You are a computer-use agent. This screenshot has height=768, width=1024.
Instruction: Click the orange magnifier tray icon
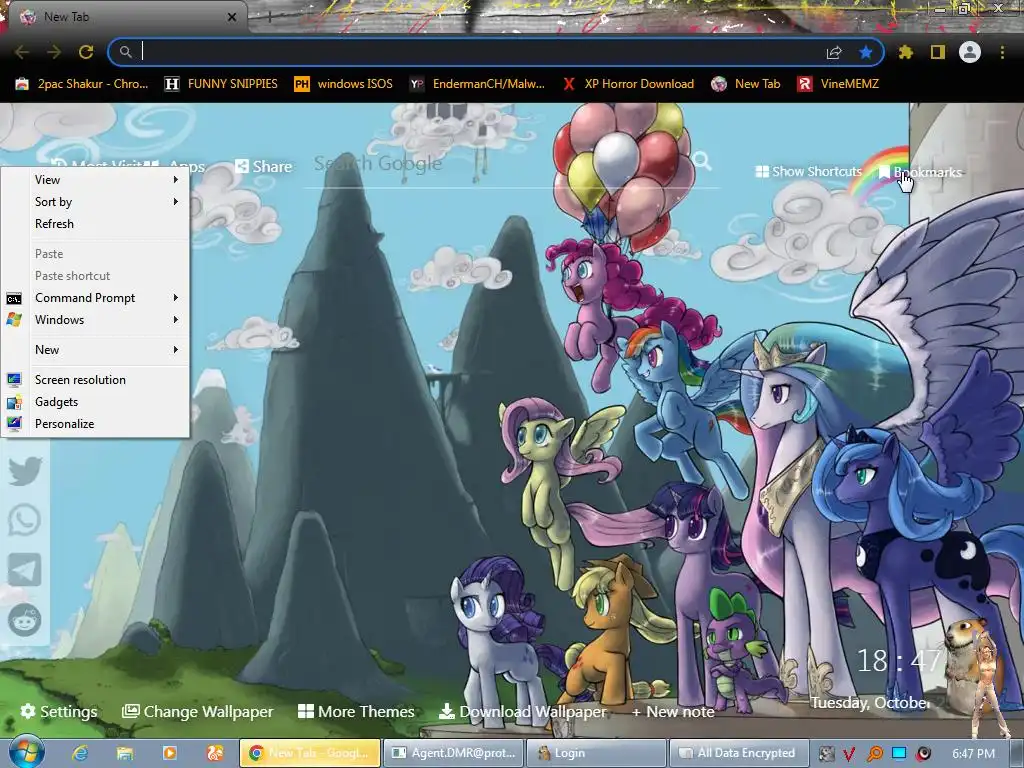[874, 754]
